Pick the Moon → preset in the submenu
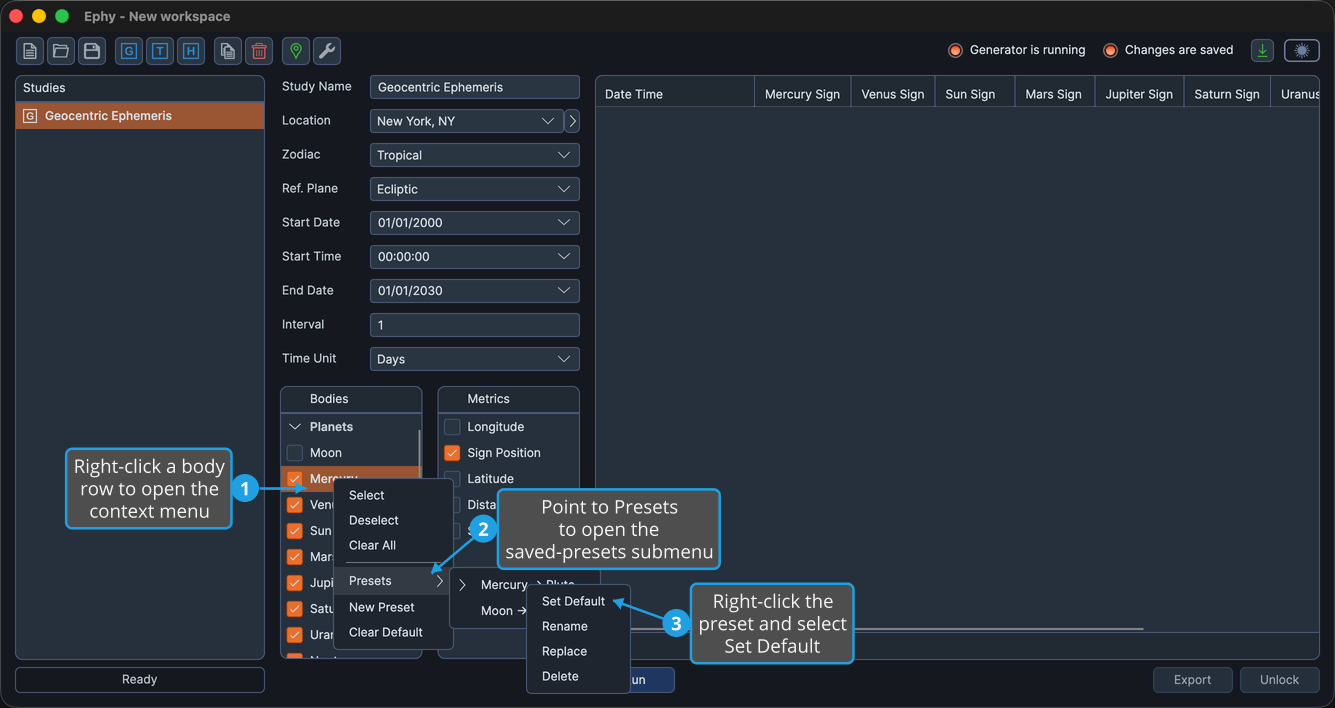1335x708 pixels. click(x=504, y=611)
